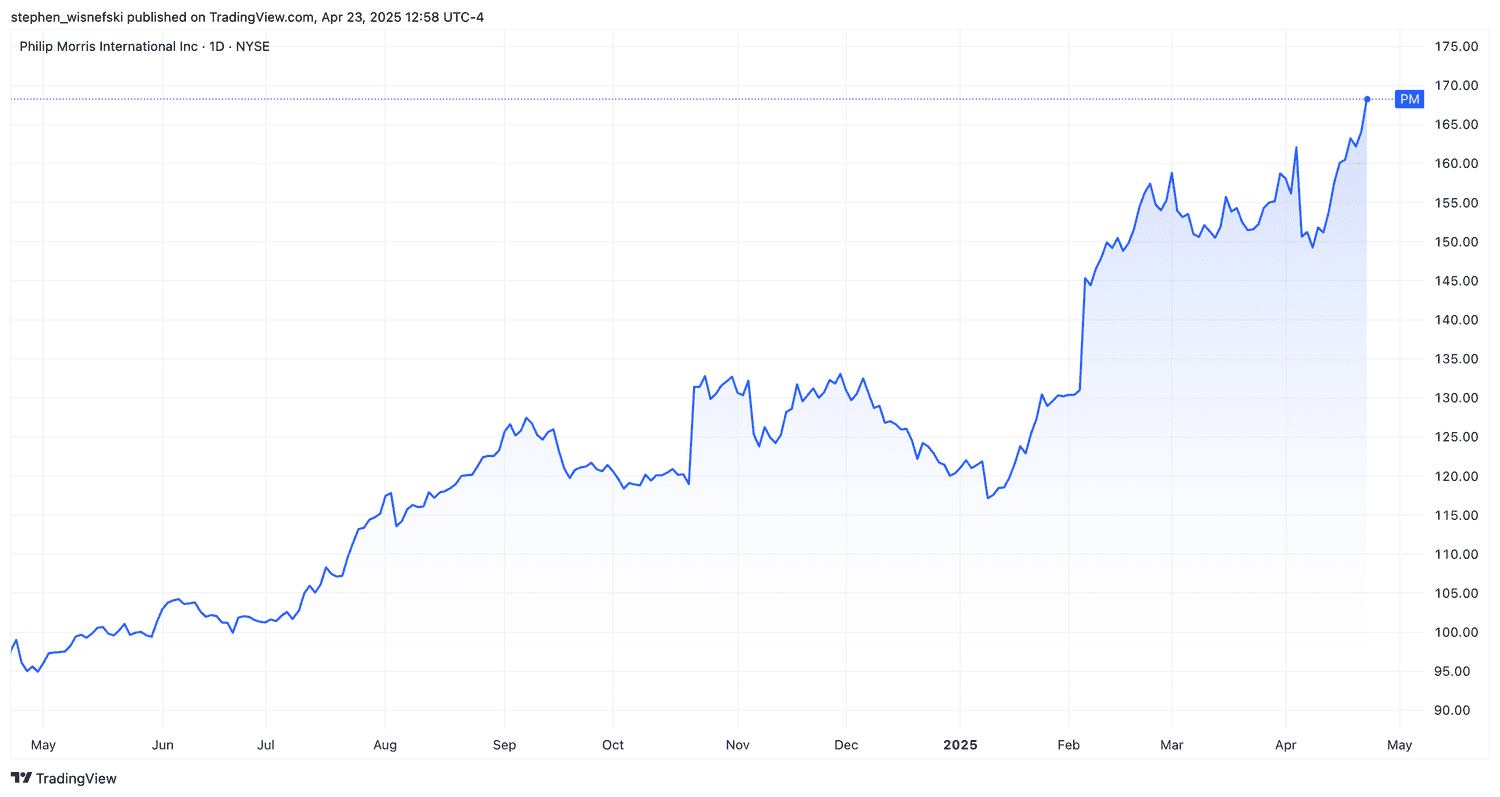Click the 170.00 price axis label
This screenshot has width=1500, height=797.
pyautogui.click(x=1454, y=85)
